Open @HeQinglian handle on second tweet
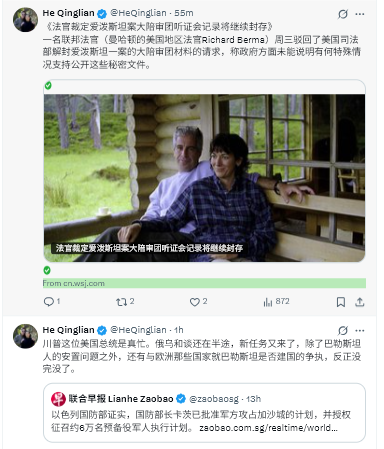 point(138,330)
